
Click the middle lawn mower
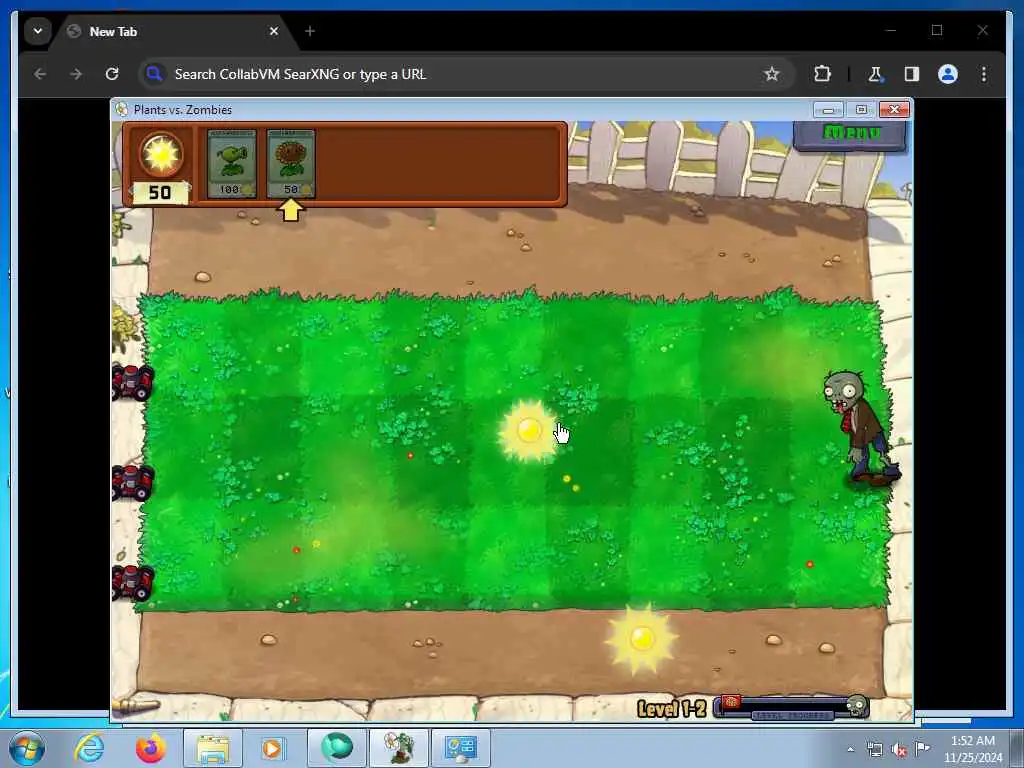point(133,482)
